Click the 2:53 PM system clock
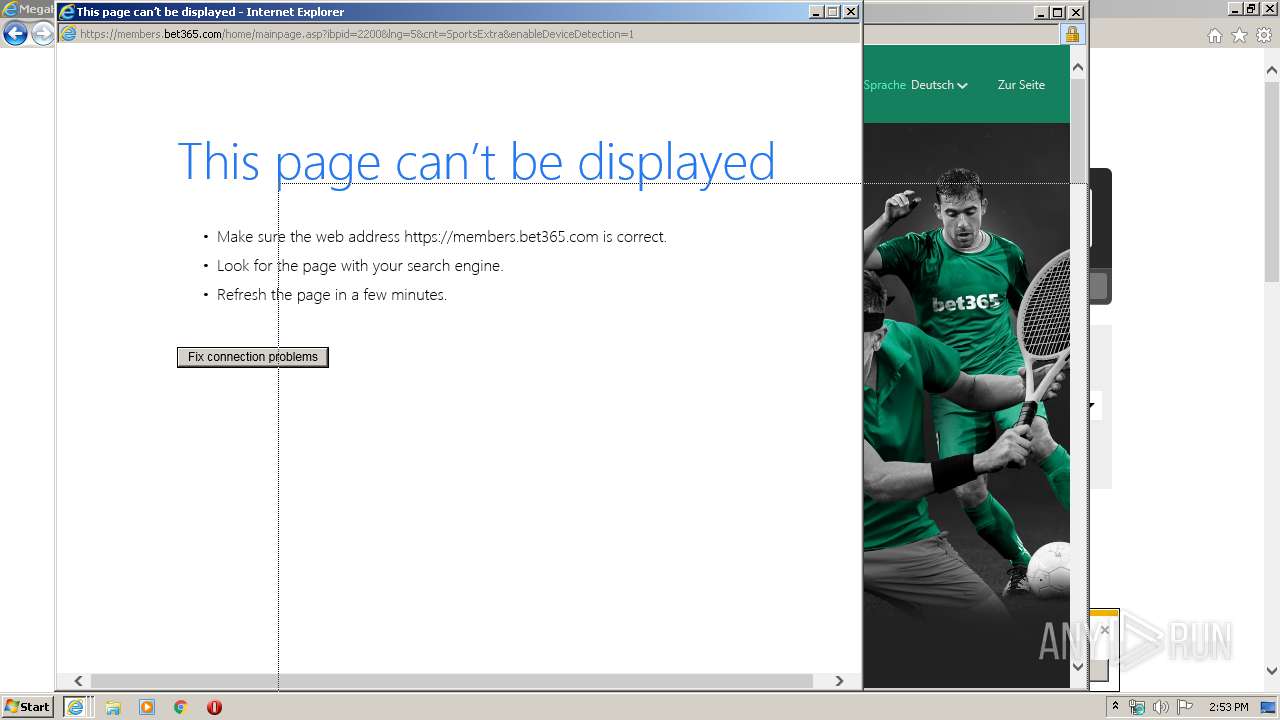 [1229, 707]
